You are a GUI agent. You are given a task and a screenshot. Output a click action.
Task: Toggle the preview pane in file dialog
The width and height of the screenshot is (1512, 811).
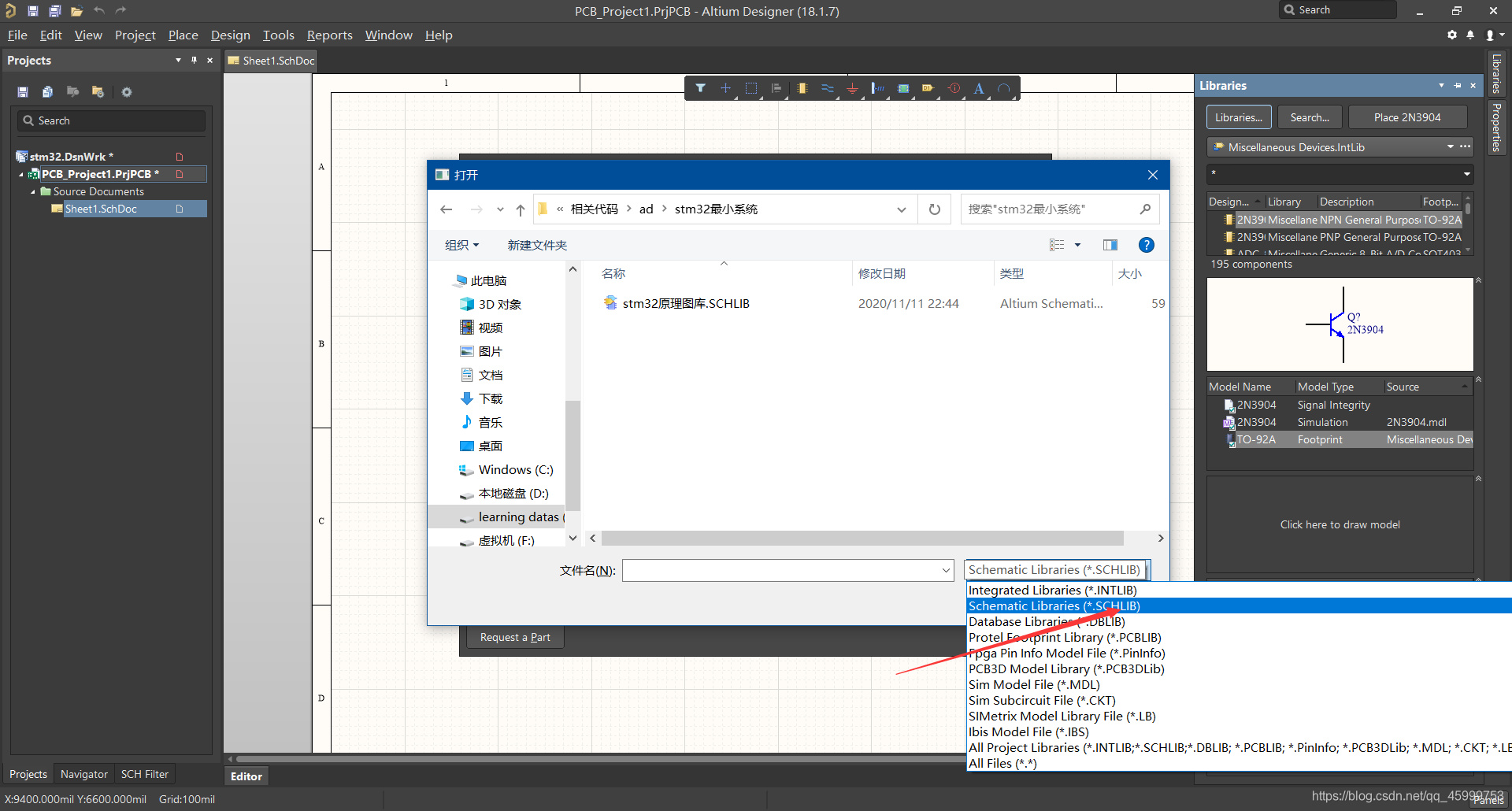click(x=1110, y=245)
